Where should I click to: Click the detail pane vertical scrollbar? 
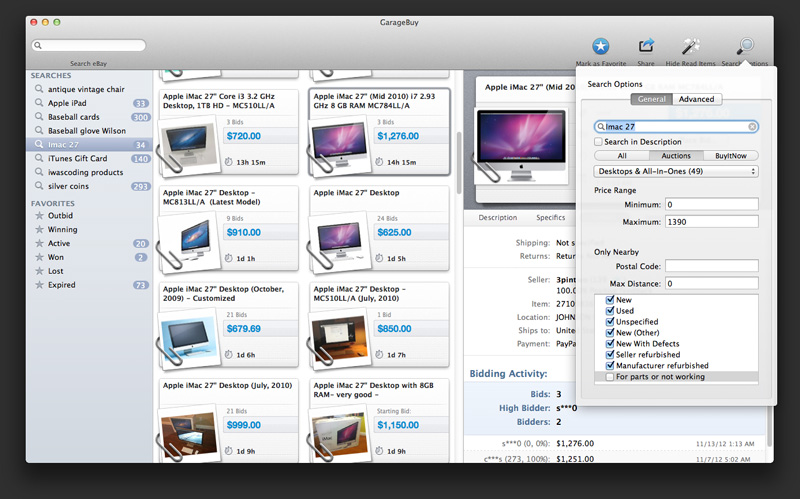[x=770, y=428]
